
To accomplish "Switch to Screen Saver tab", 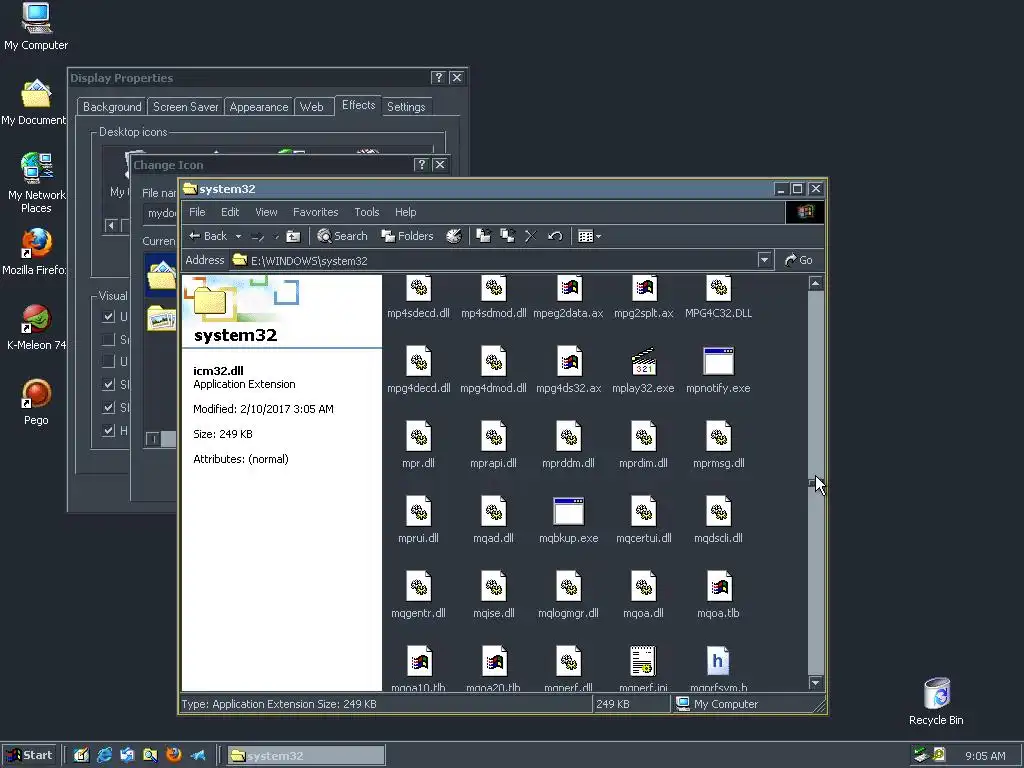I will point(185,106).
